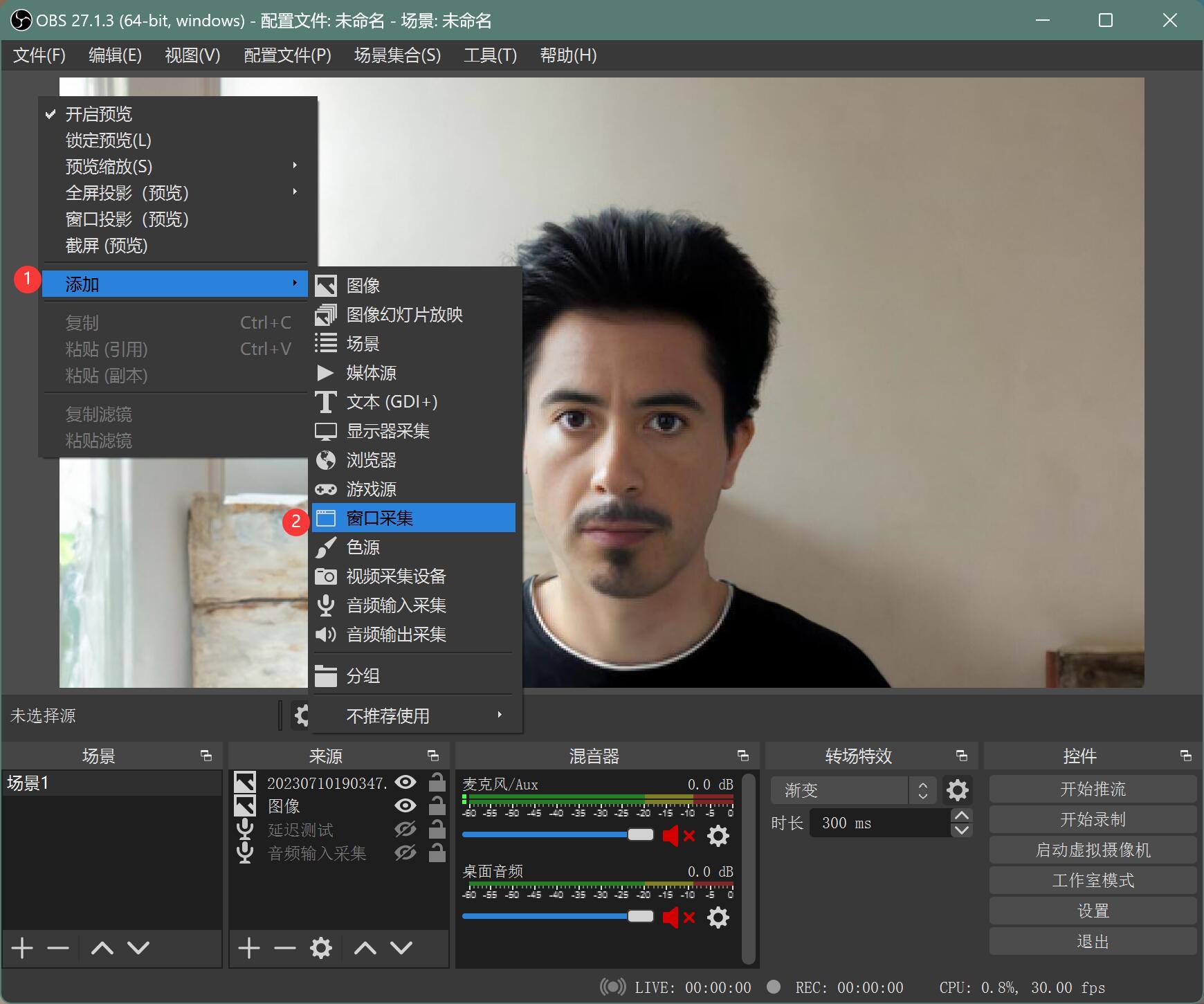Show the hidden 延迟测试 source
Screen dimensions: 1204x1004
point(405,829)
